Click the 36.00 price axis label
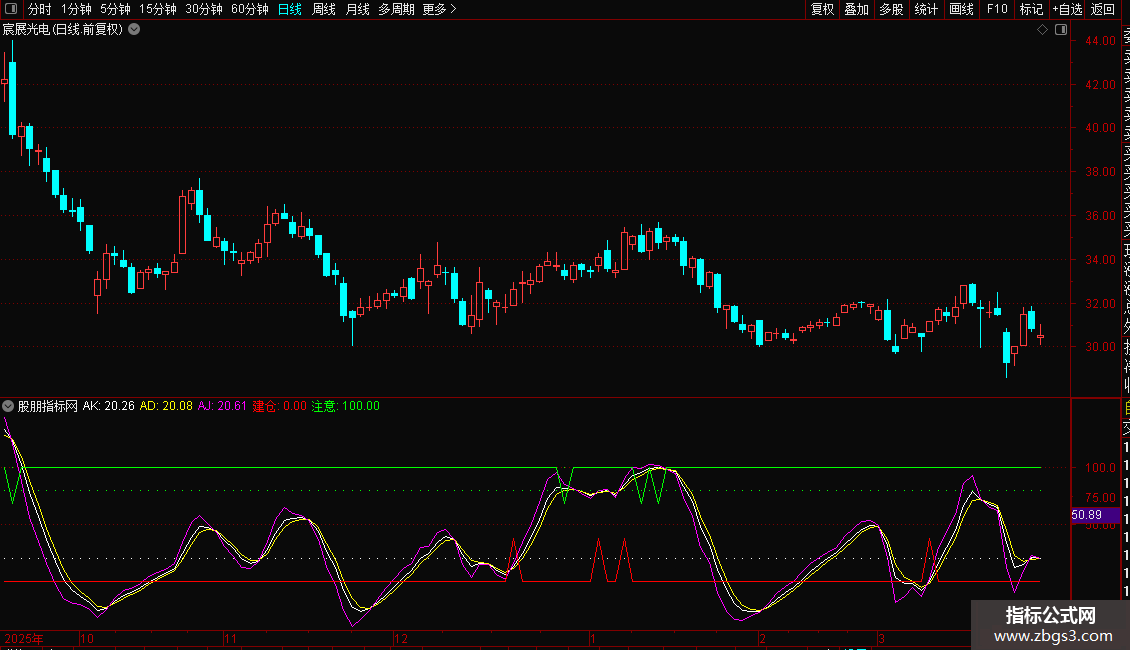 [x=1100, y=215]
